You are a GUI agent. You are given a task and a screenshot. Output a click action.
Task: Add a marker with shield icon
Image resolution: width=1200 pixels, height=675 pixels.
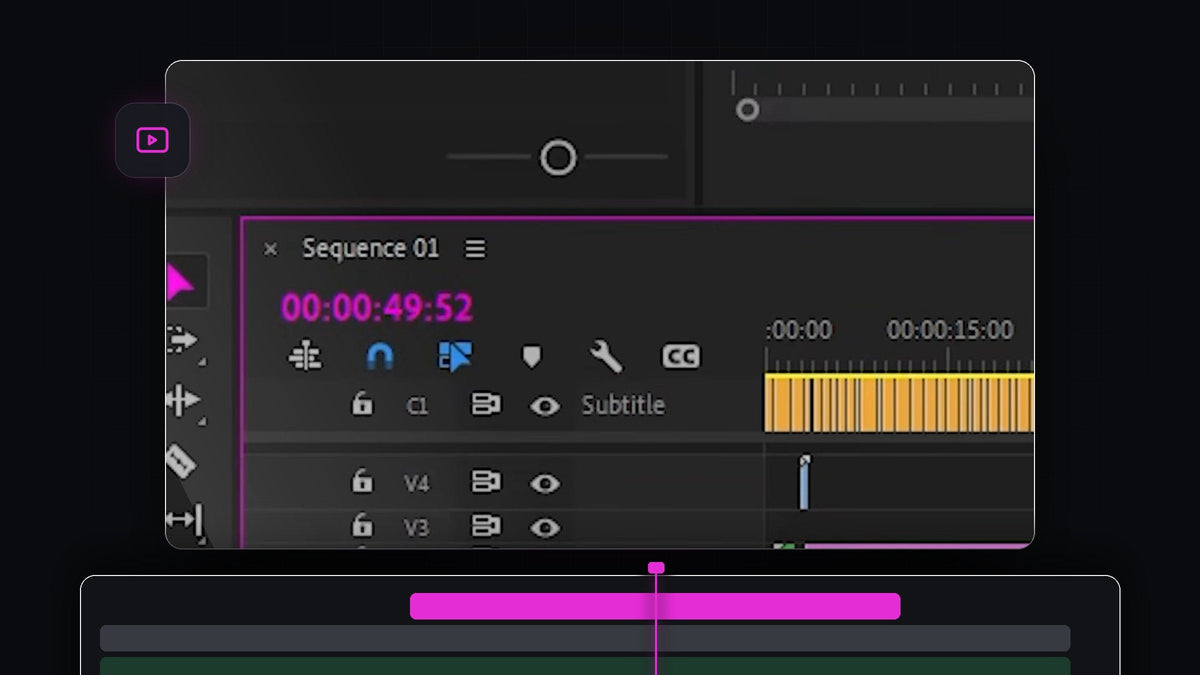[532, 357]
